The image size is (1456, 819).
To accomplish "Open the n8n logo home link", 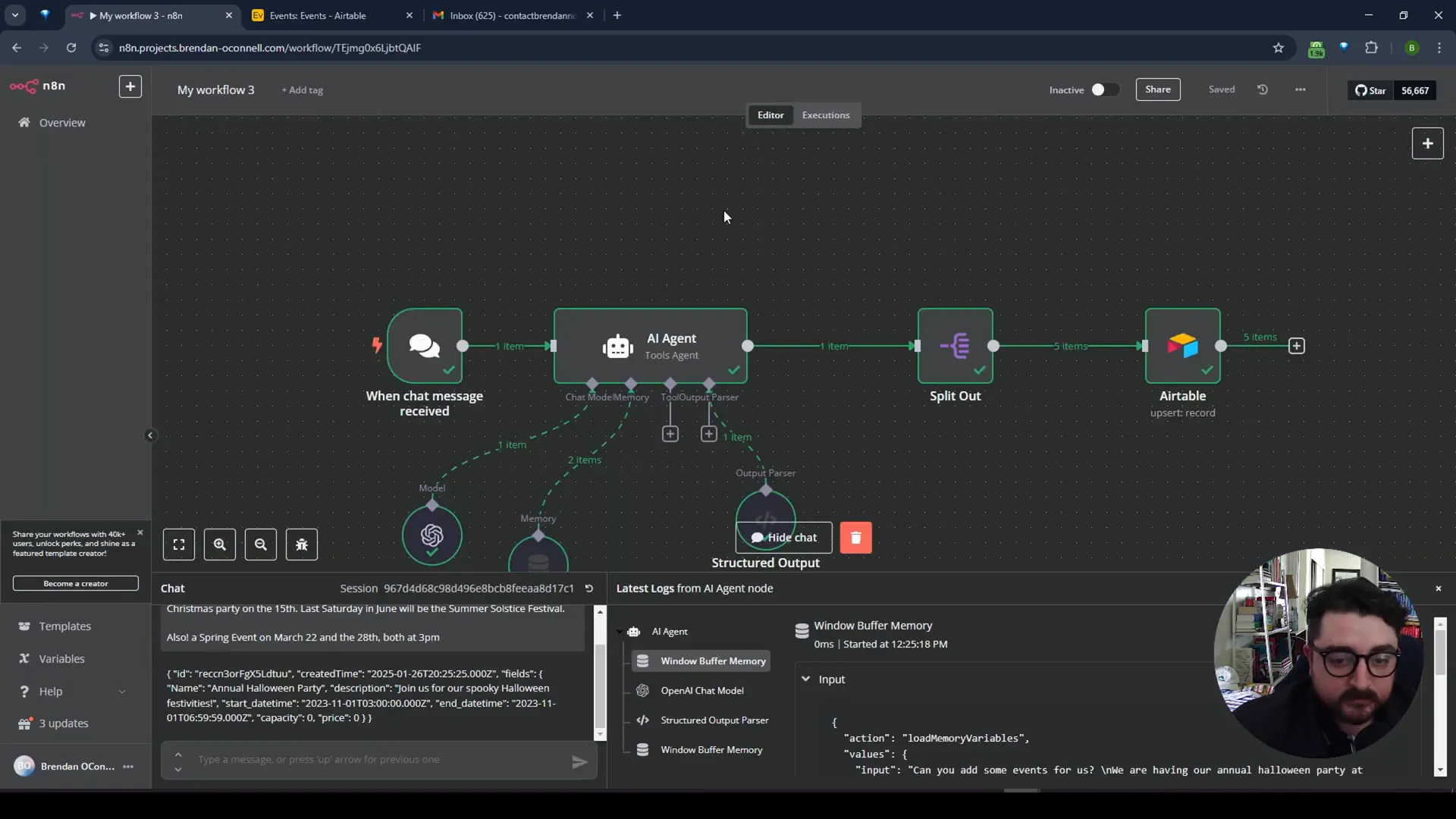I will click(38, 86).
